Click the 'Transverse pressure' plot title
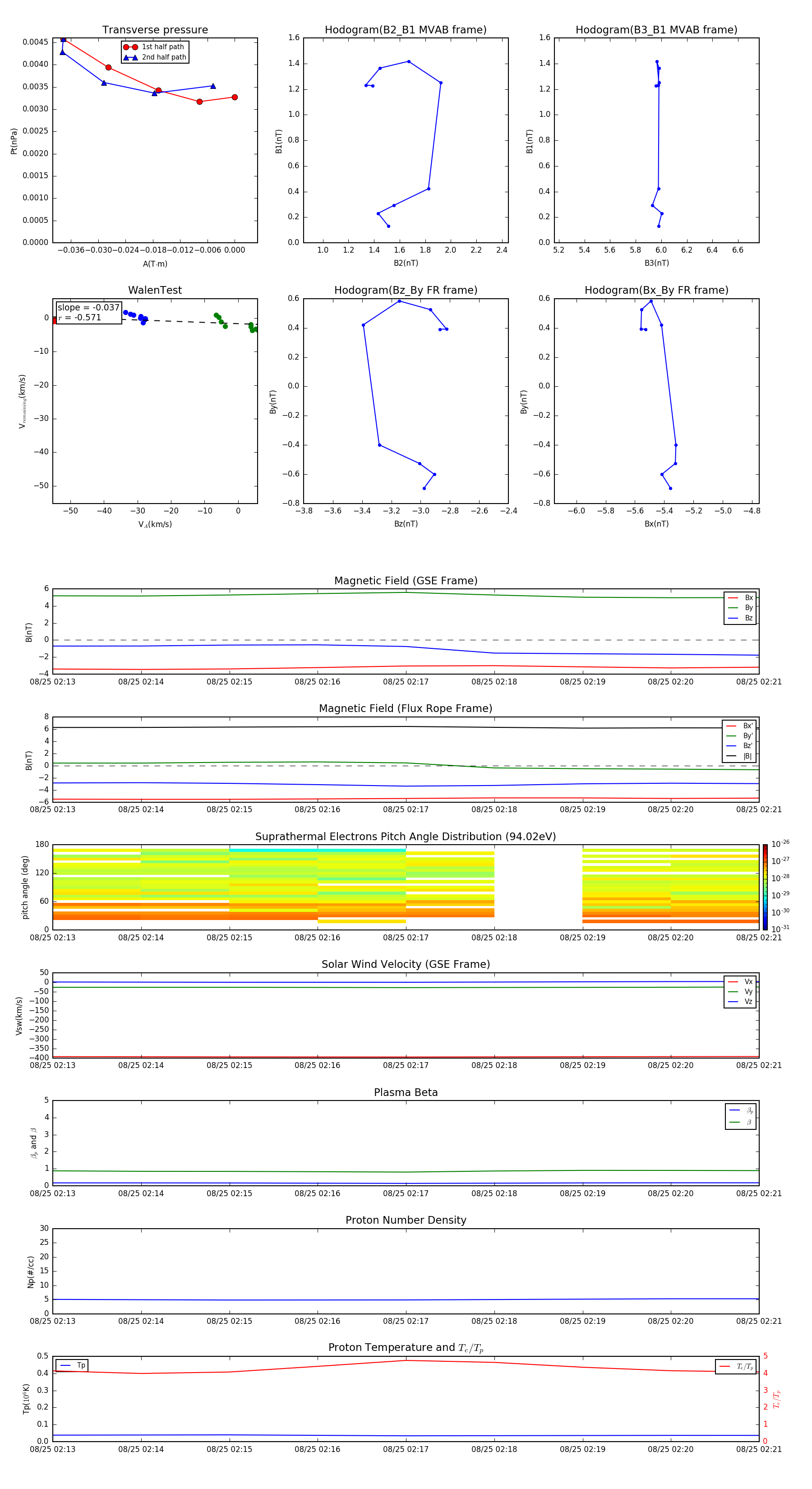Image resolution: width=812 pixels, height=1489 pixels. (x=155, y=30)
